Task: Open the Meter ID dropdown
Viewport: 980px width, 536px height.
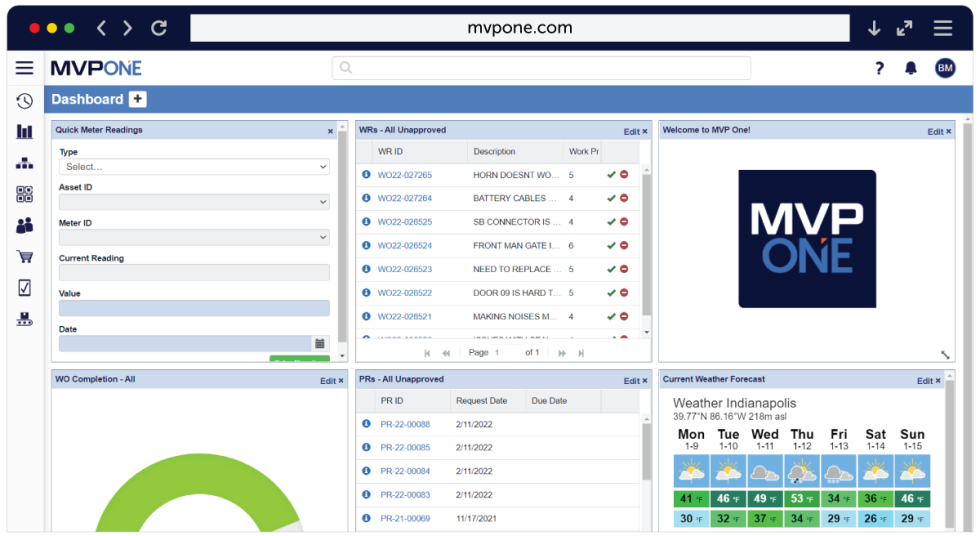Action: pos(194,237)
